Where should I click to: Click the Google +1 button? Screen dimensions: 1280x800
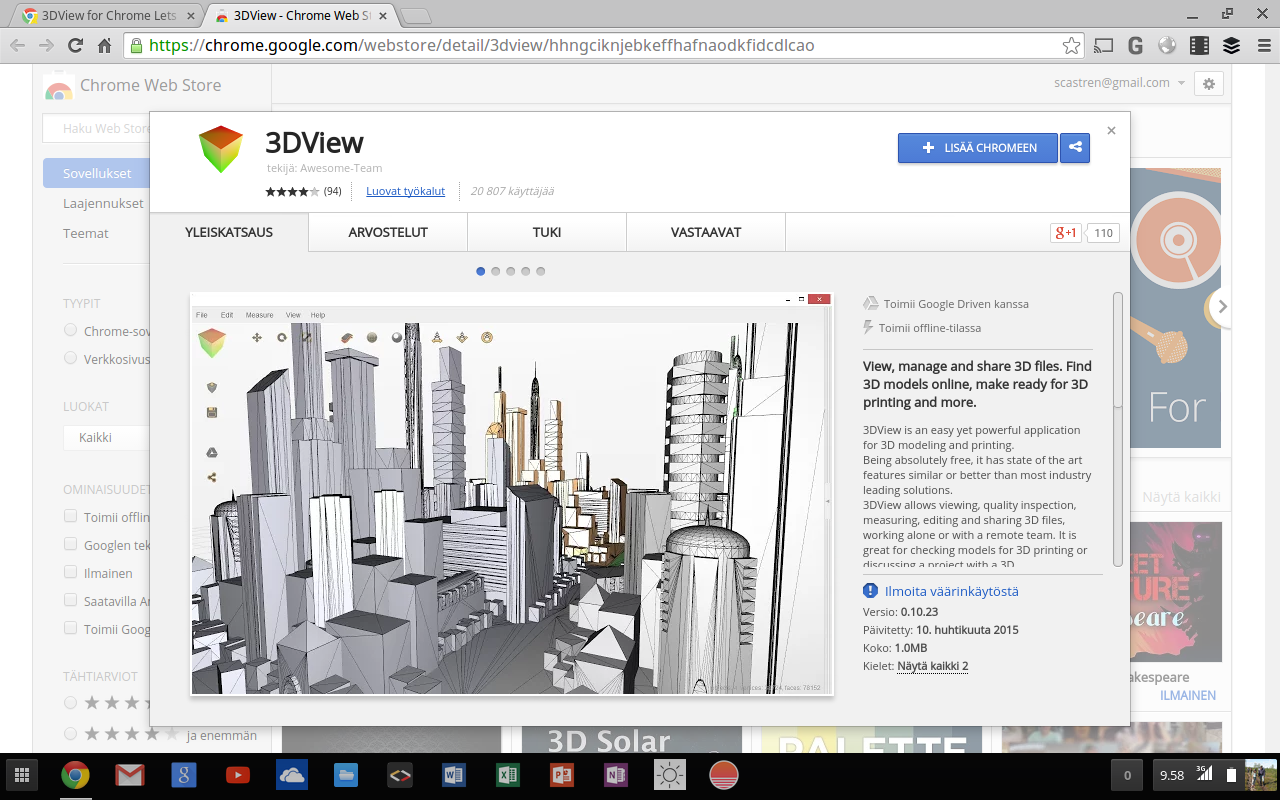click(1066, 233)
